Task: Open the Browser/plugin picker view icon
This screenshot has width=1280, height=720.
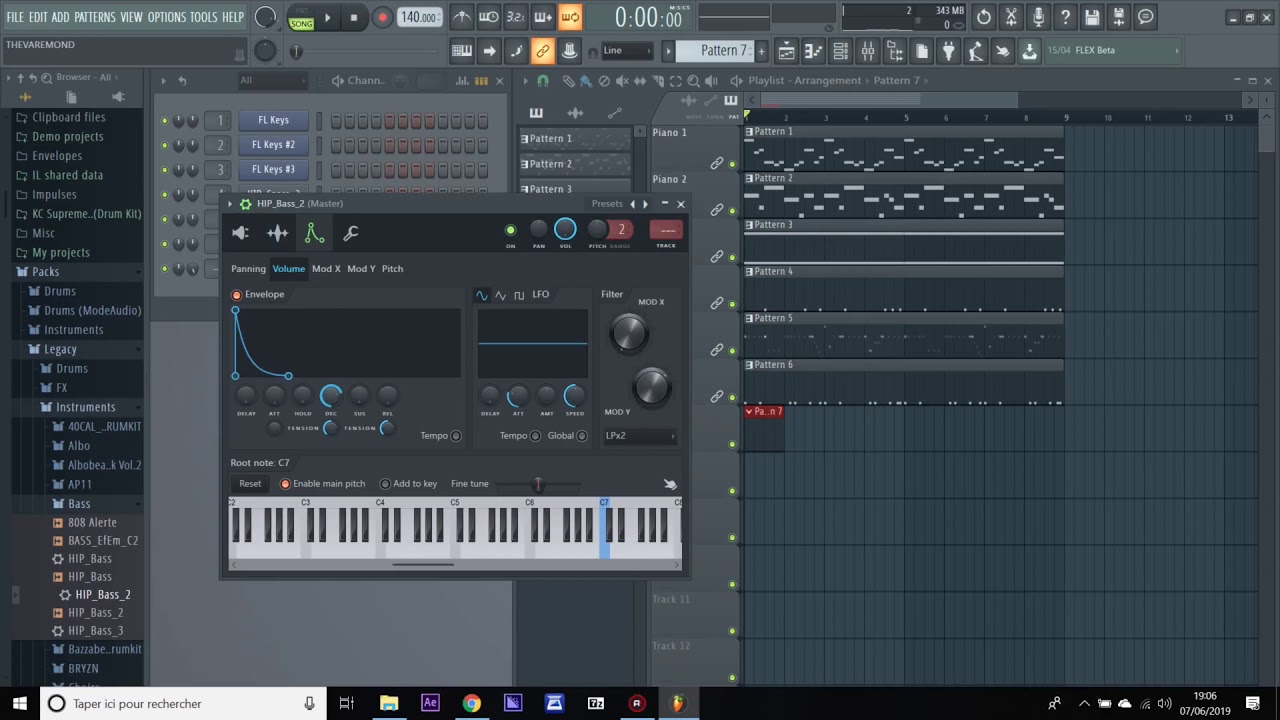Action: [x=895, y=51]
